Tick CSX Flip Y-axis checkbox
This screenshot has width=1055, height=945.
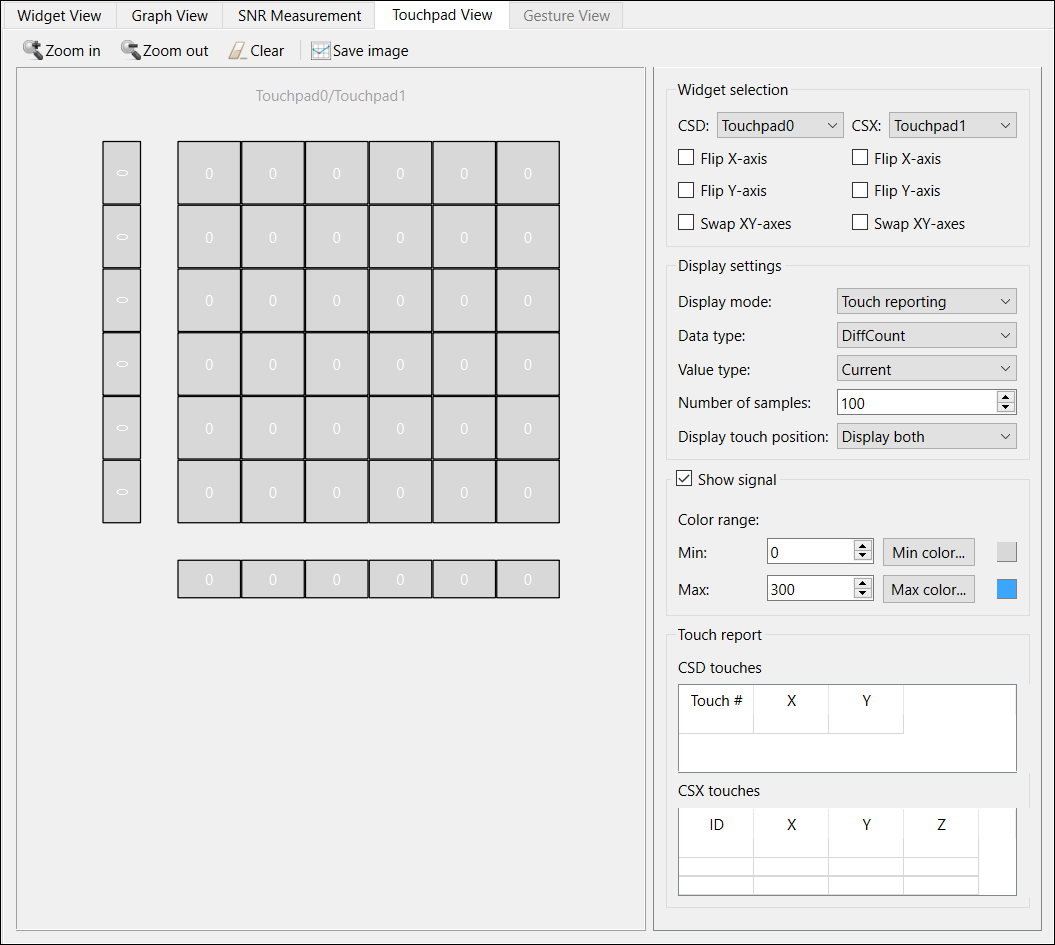(859, 190)
